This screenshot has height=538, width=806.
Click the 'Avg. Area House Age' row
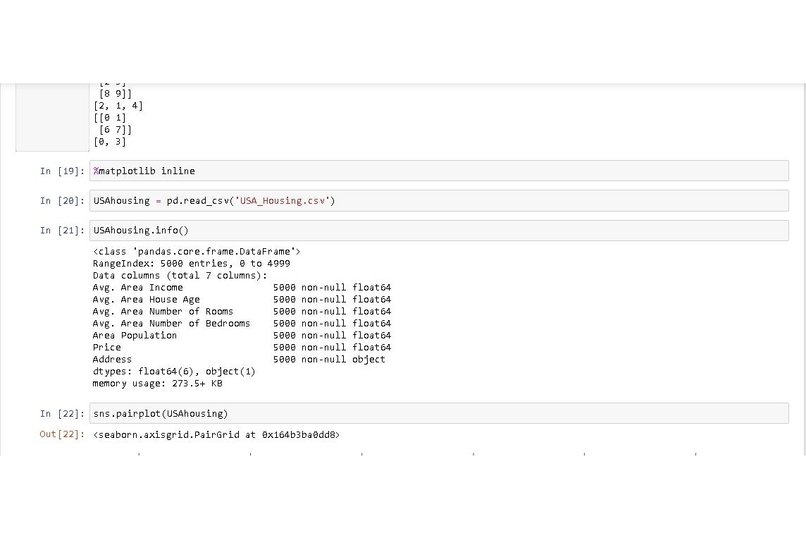point(242,299)
